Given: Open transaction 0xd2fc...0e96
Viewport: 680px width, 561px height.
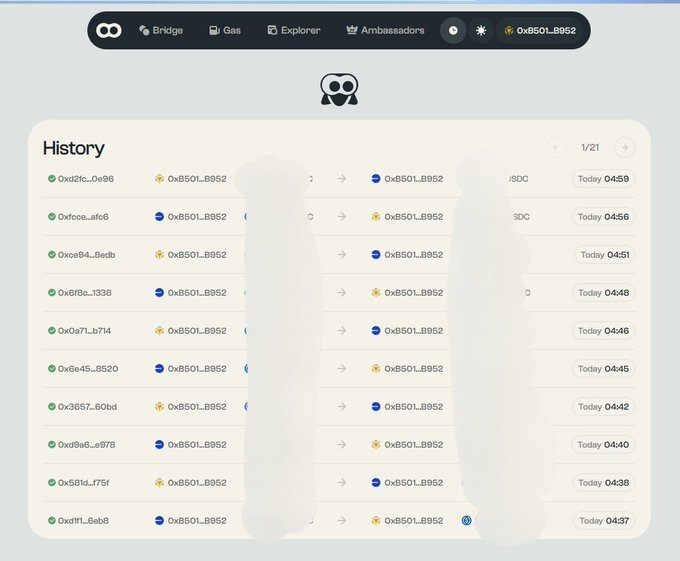Looking at the screenshot, I should coord(86,179).
